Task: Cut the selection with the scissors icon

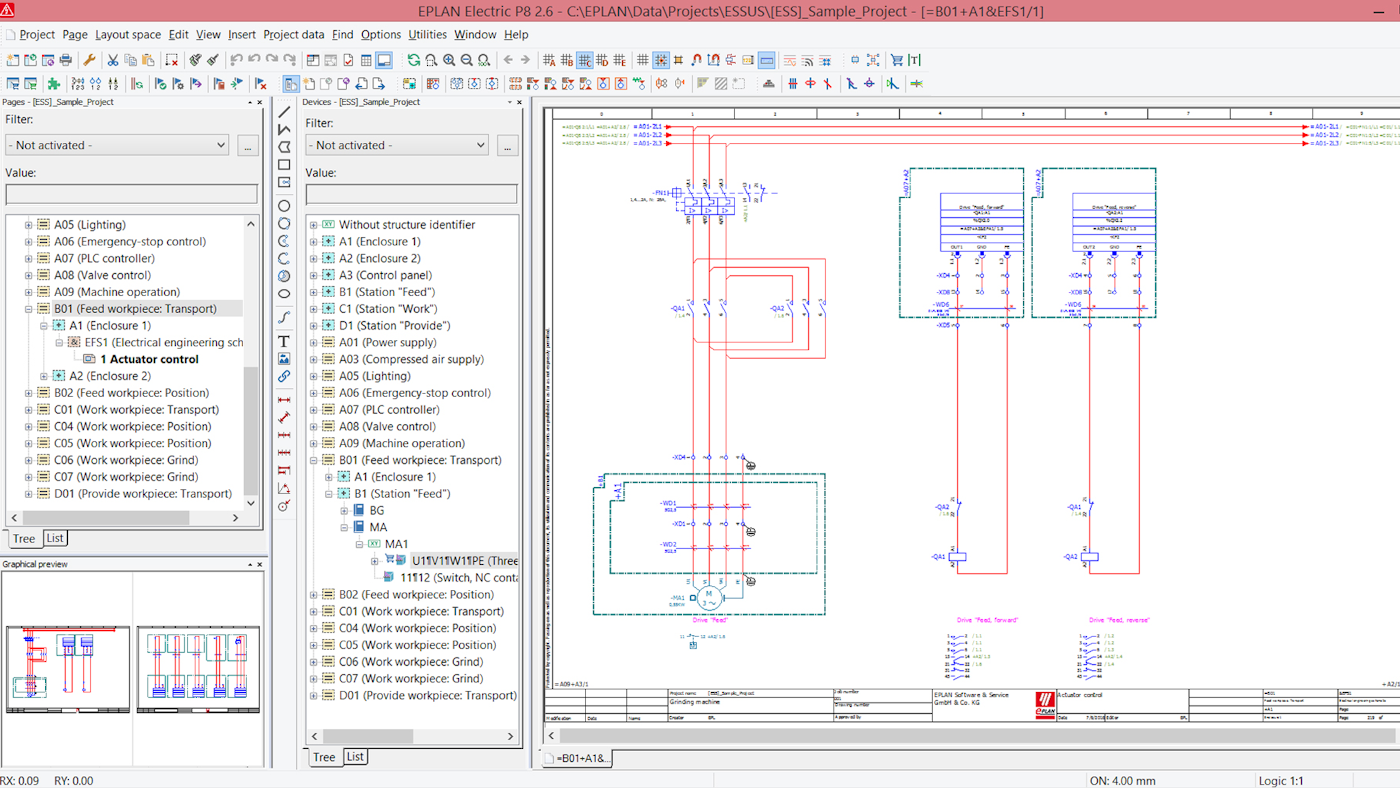Action: tap(114, 59)
